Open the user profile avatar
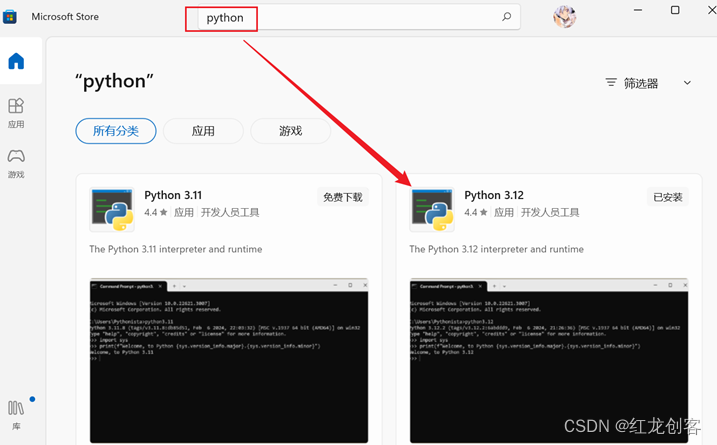The height and width of the screenshot is (445, 717). pos(564,17)
